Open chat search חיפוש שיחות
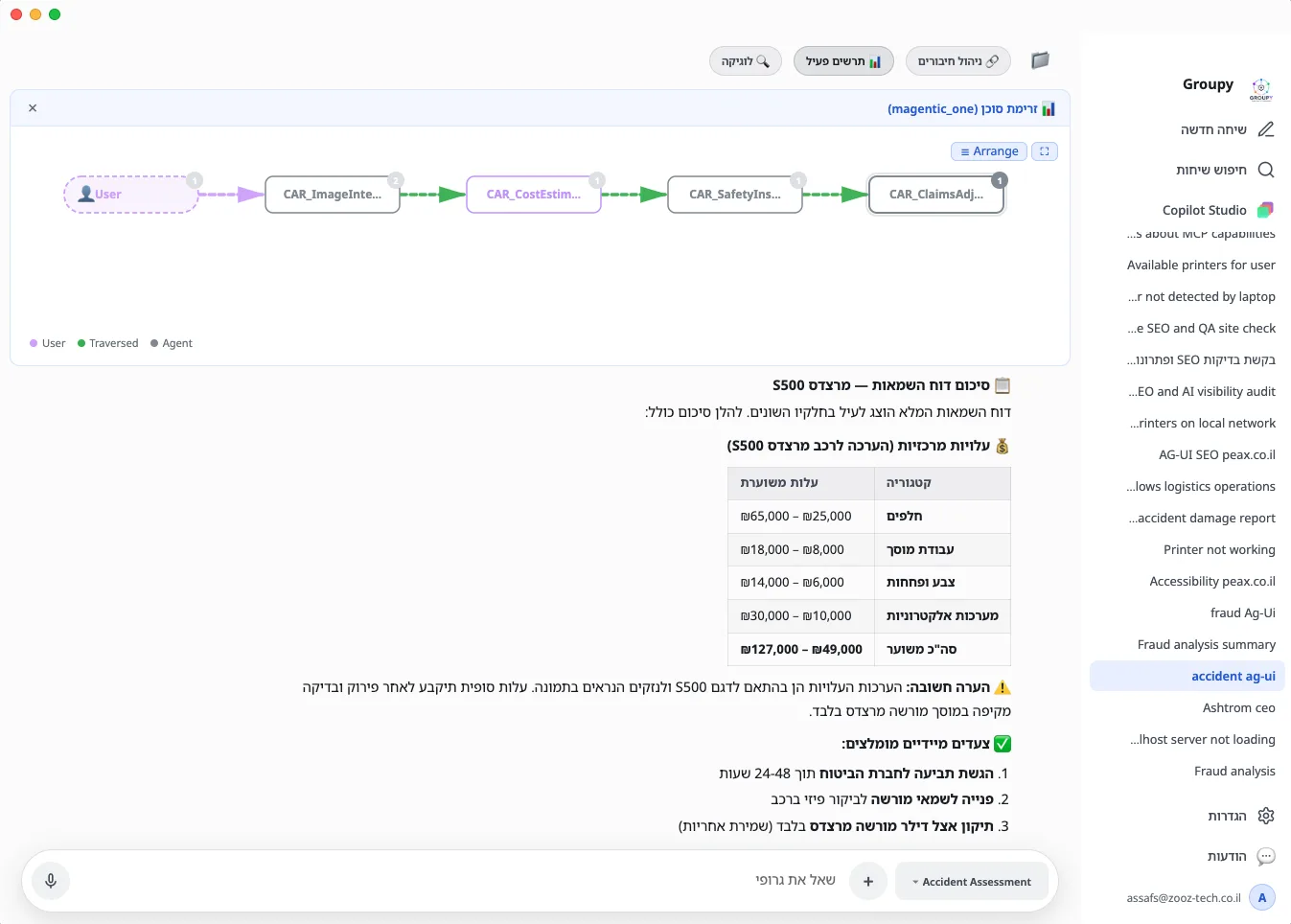Viewport: 1291px width, 924px height. 1225,170
